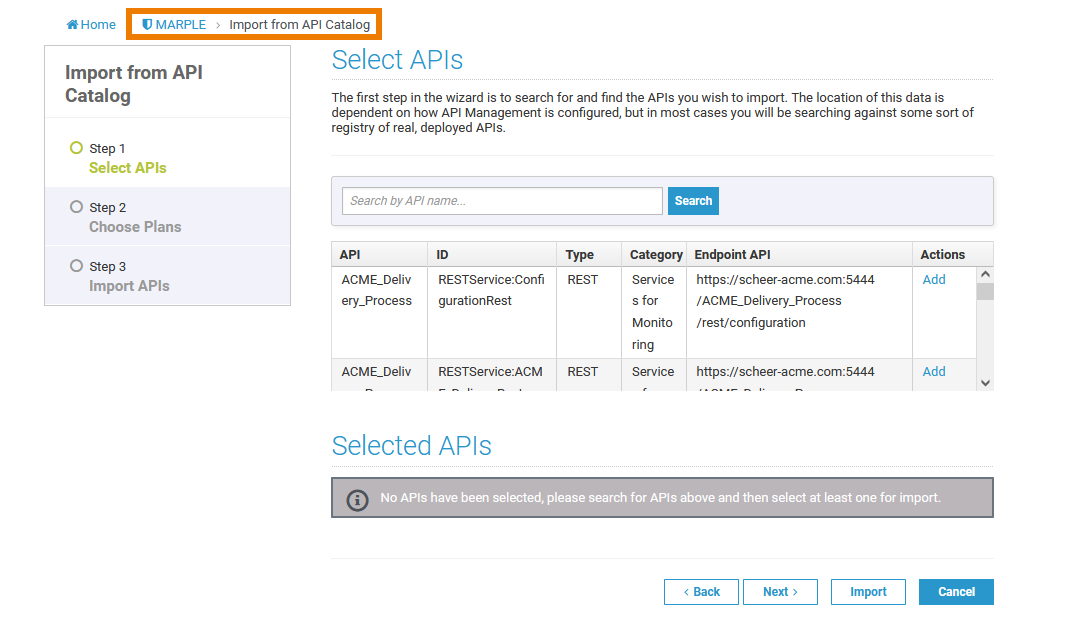Screen dimensions: 1078x620
Task: Proceed with the Next button
Action: 780,592
